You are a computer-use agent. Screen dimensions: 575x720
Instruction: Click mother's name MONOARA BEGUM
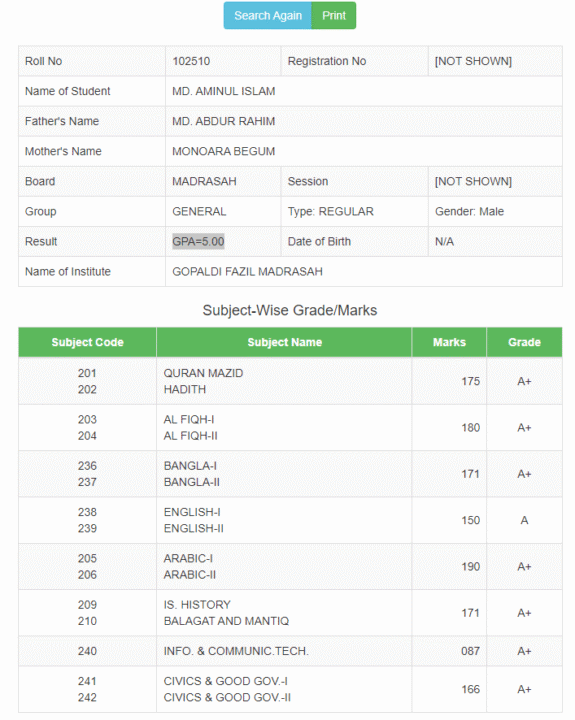pyautogui.click(x=224, y=152)
